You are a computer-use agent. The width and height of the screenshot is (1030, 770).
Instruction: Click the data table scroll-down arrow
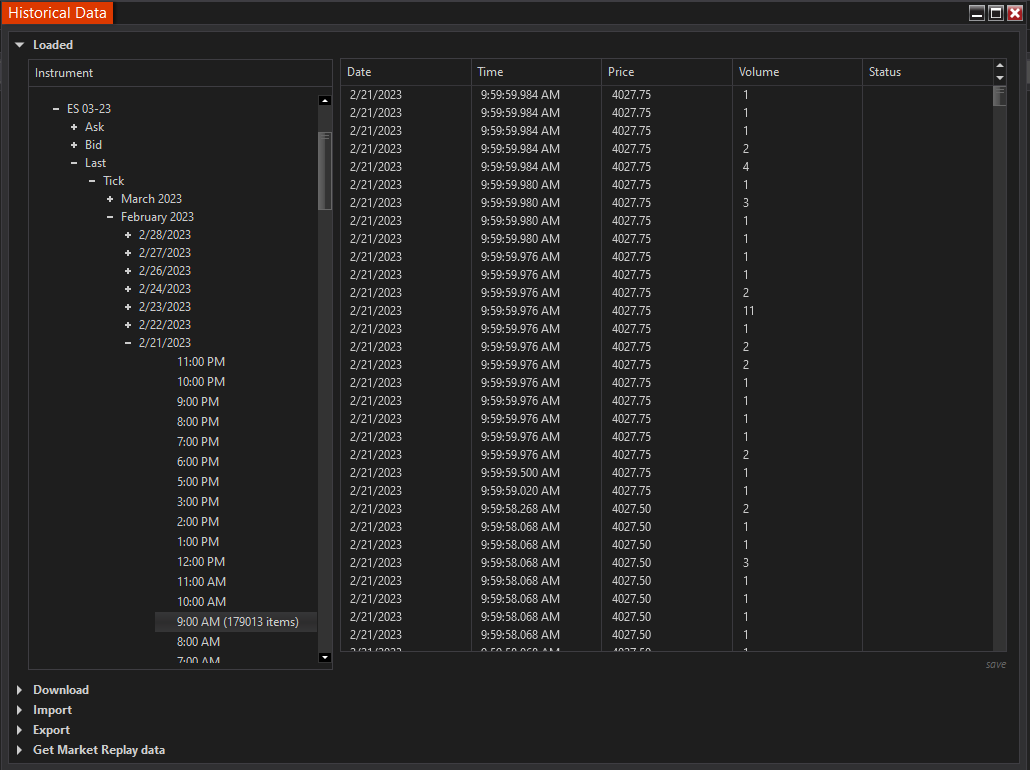1000,78
